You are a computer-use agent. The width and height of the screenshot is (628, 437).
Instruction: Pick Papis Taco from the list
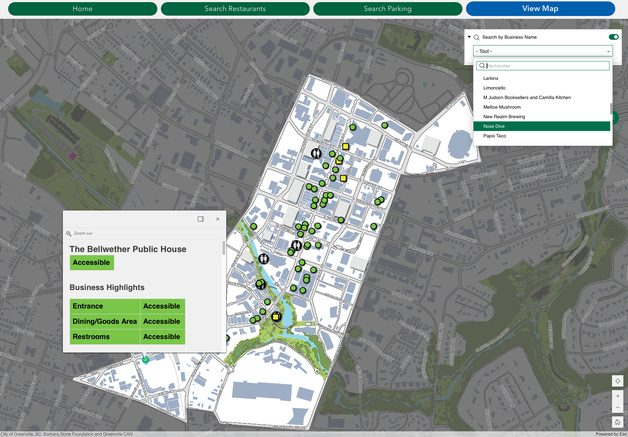coord(495,136)
